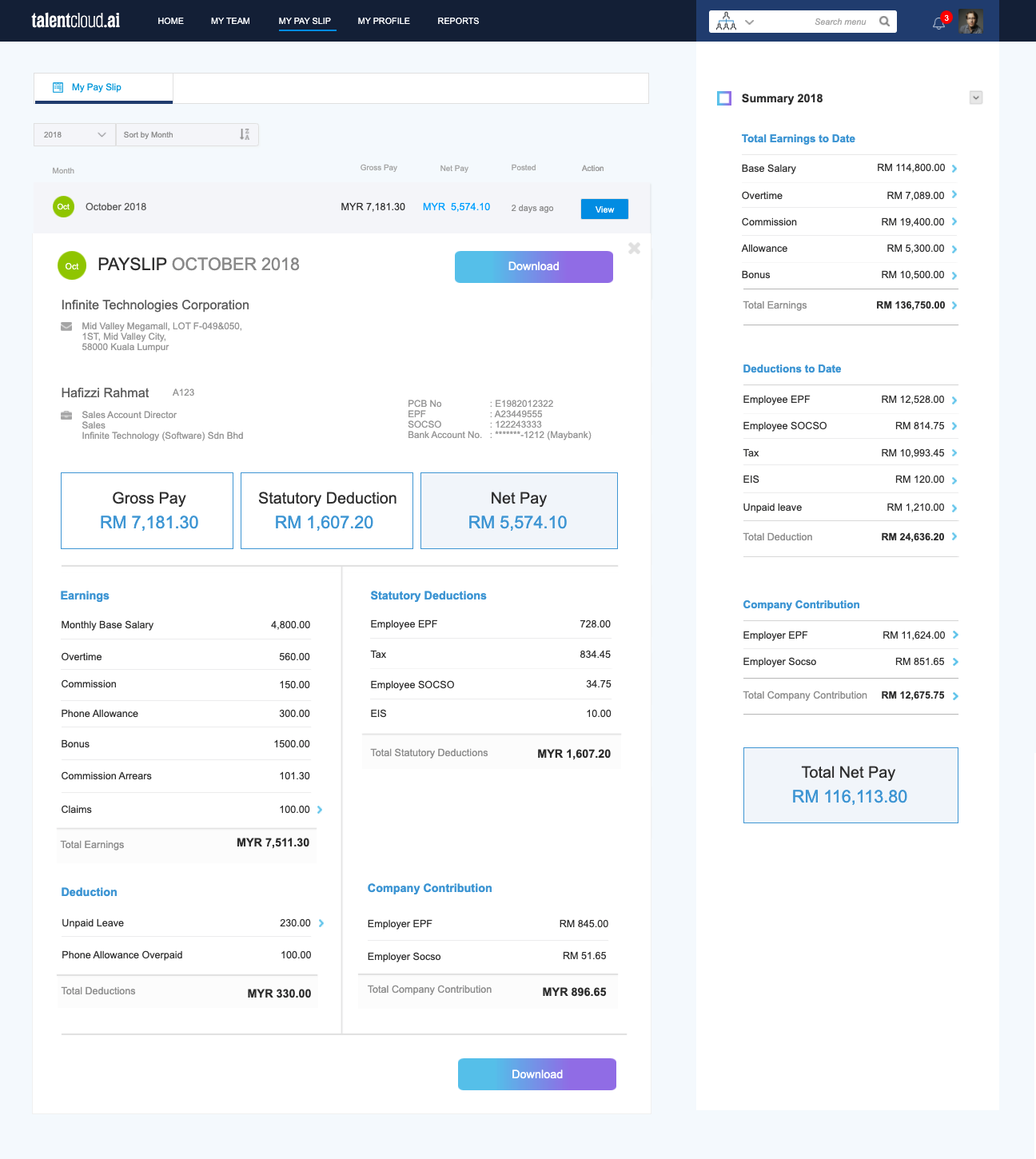Screen dimensions: 1036x1159
Task: Open Employee EPF RM 12,528.00 summary arrow
Action: pyautogui.click(x=954, y=400)
